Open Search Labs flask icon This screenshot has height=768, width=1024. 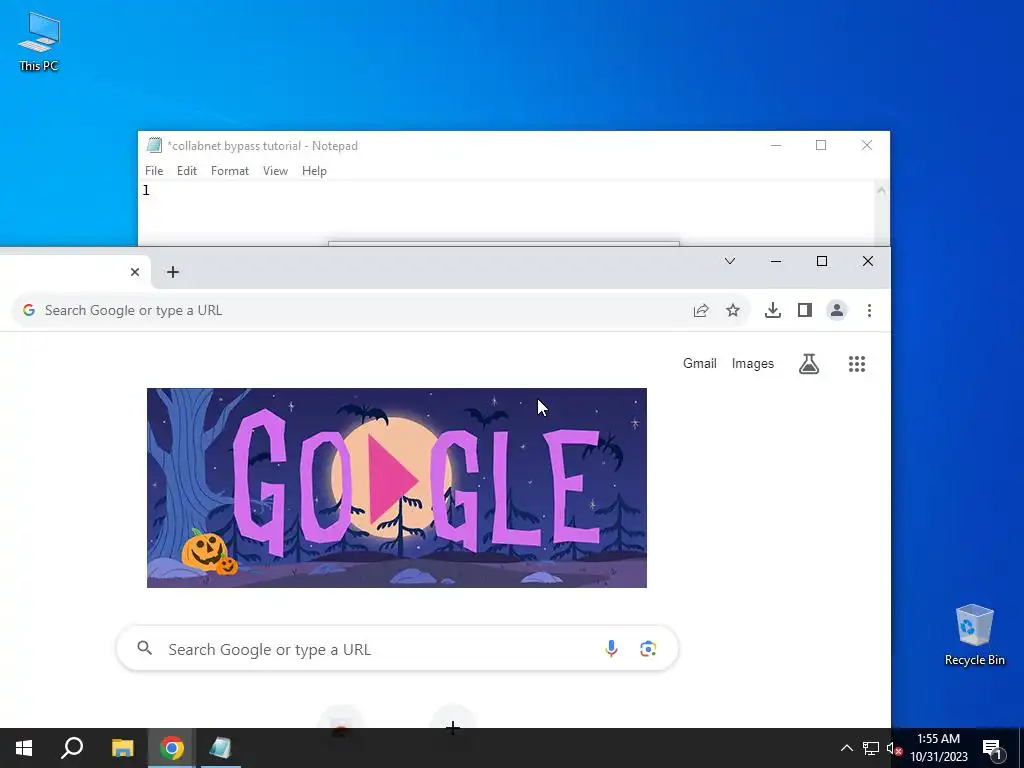tap(808, 364)
